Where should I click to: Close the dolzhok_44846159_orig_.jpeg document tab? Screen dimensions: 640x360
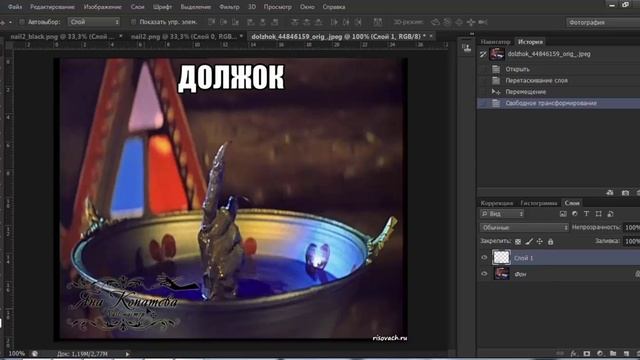click(431, 36)
